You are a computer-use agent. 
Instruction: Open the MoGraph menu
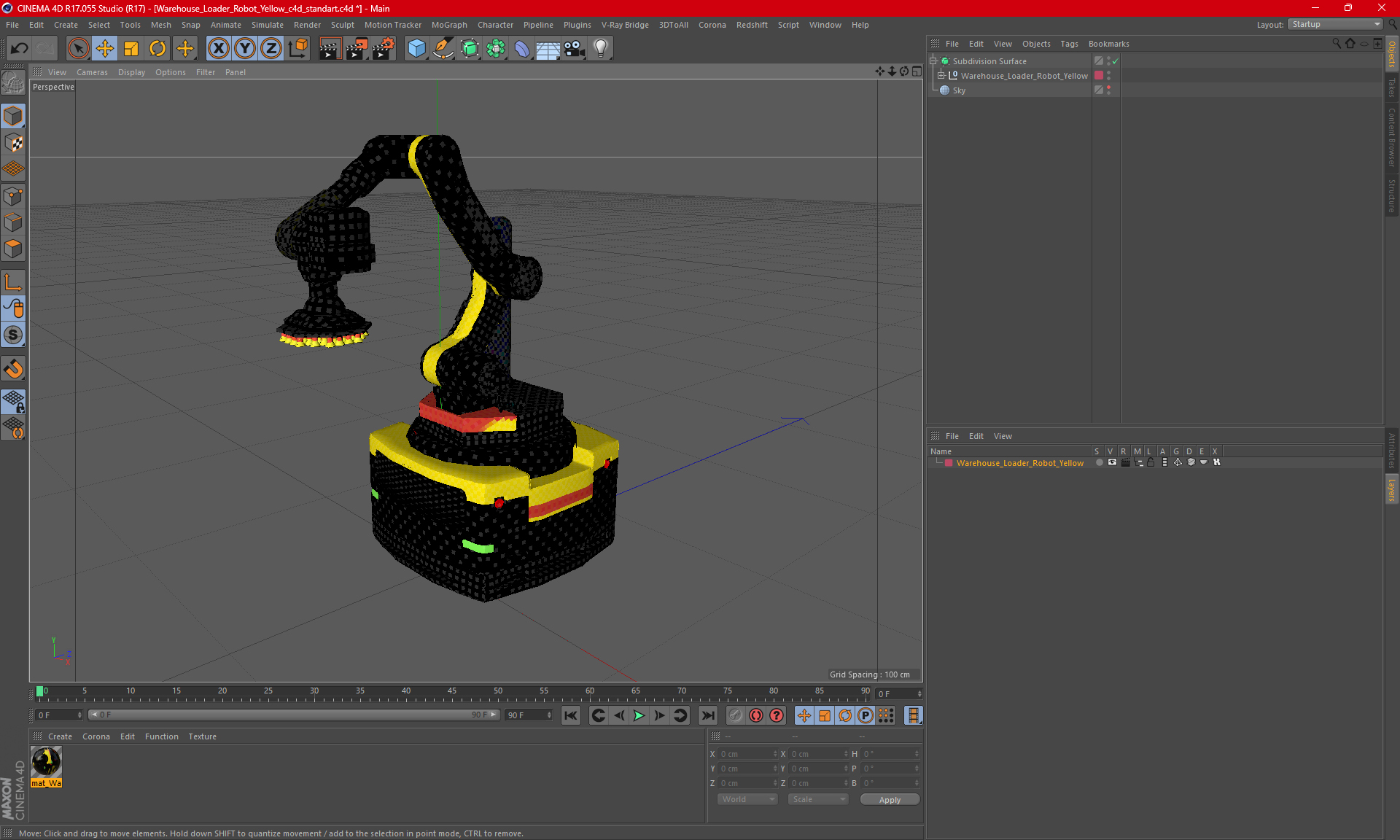pyautogui.click(x=449, y=25)
